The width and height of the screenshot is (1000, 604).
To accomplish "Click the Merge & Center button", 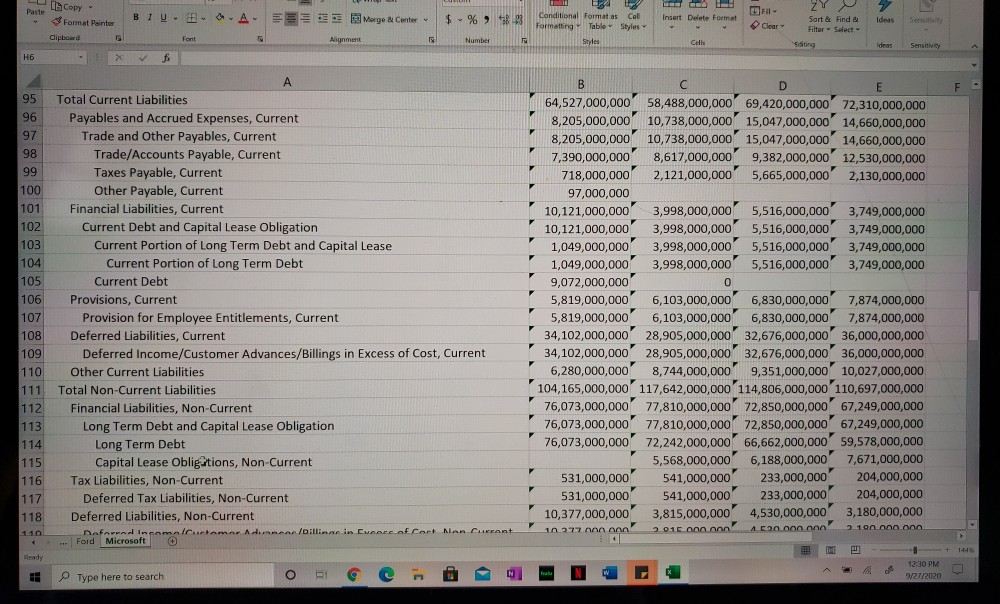I will click(384, 19).
